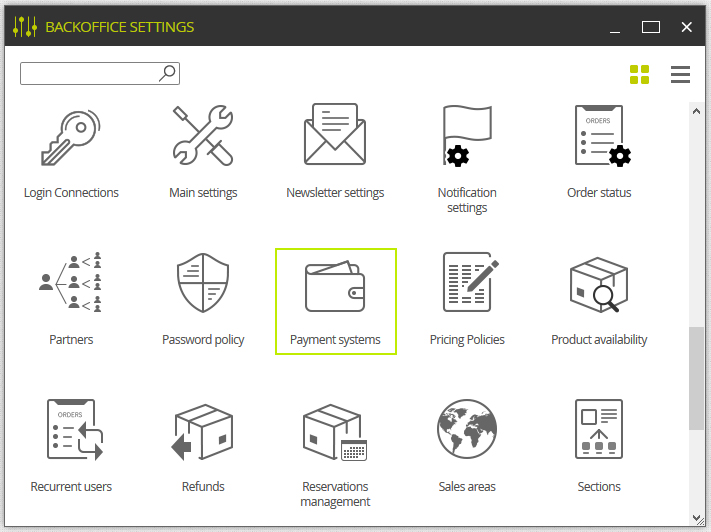Open the Partners icon
The width and height of the screenshot is (711, 532).
point(71,282)
